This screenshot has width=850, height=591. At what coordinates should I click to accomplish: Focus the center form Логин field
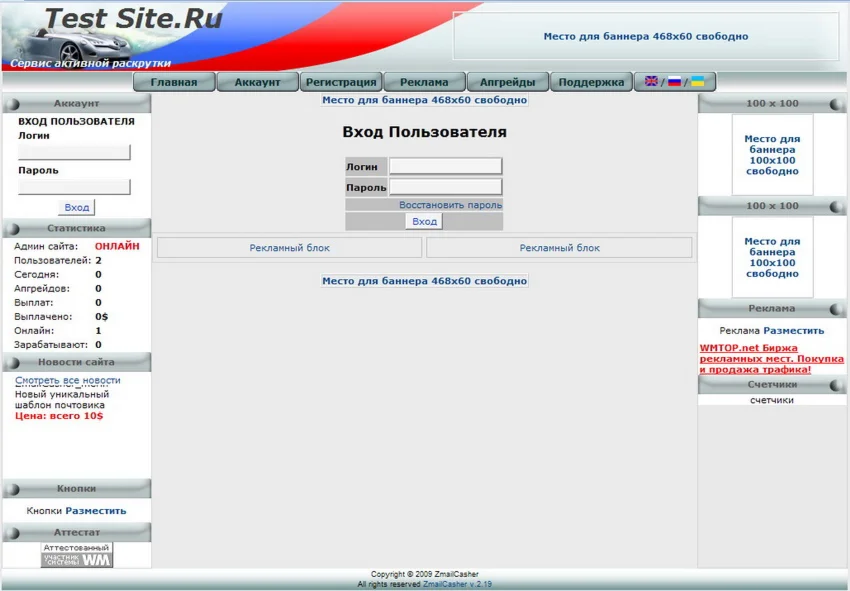[446, 166]
